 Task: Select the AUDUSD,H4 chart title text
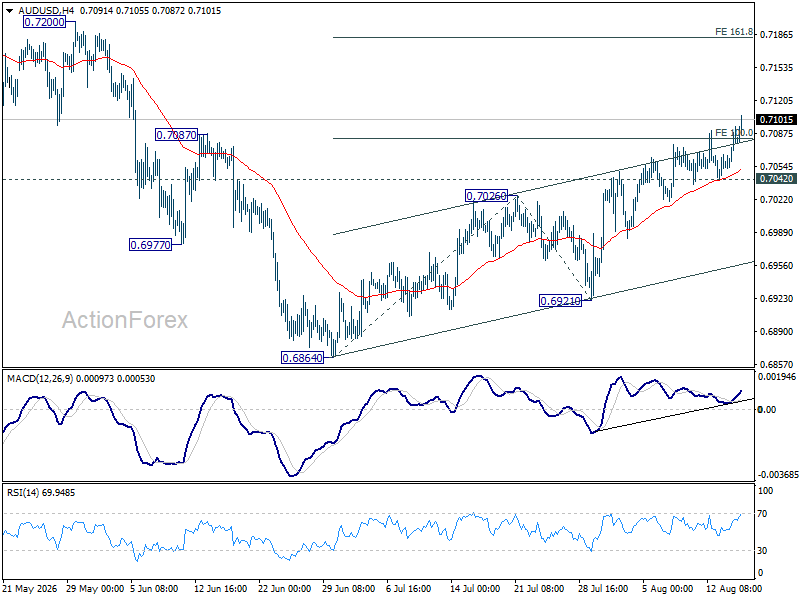42,11
